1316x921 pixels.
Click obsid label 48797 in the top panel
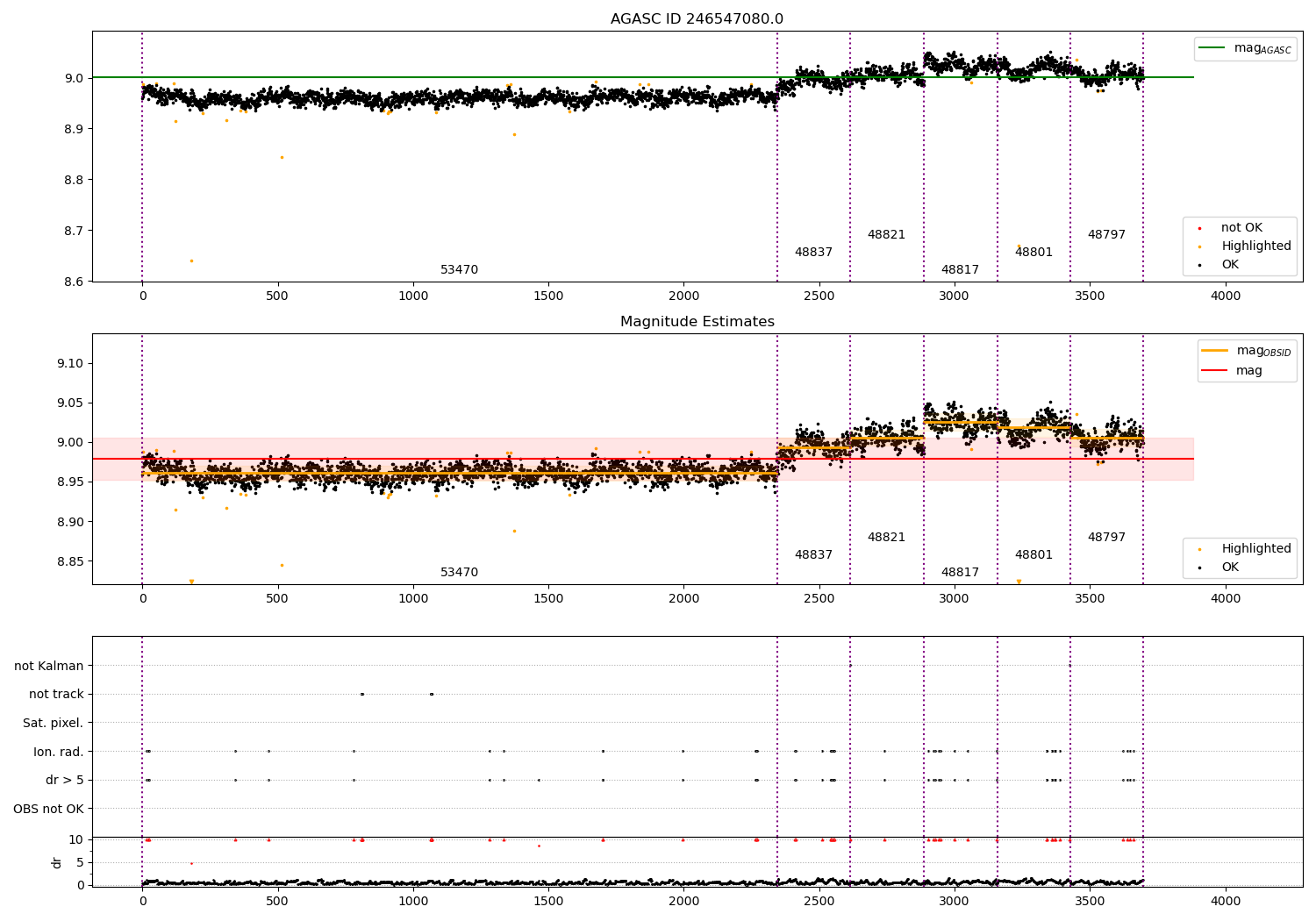click(x=1106, y=235)
